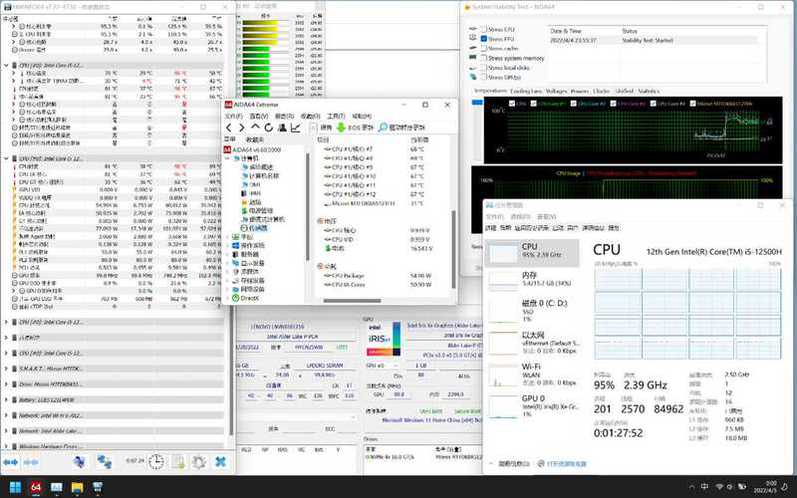This screenshot has width=797, height=498.
Task: Expand the Drive: Micron sensor group in HWiNFO
Action: 6,384
